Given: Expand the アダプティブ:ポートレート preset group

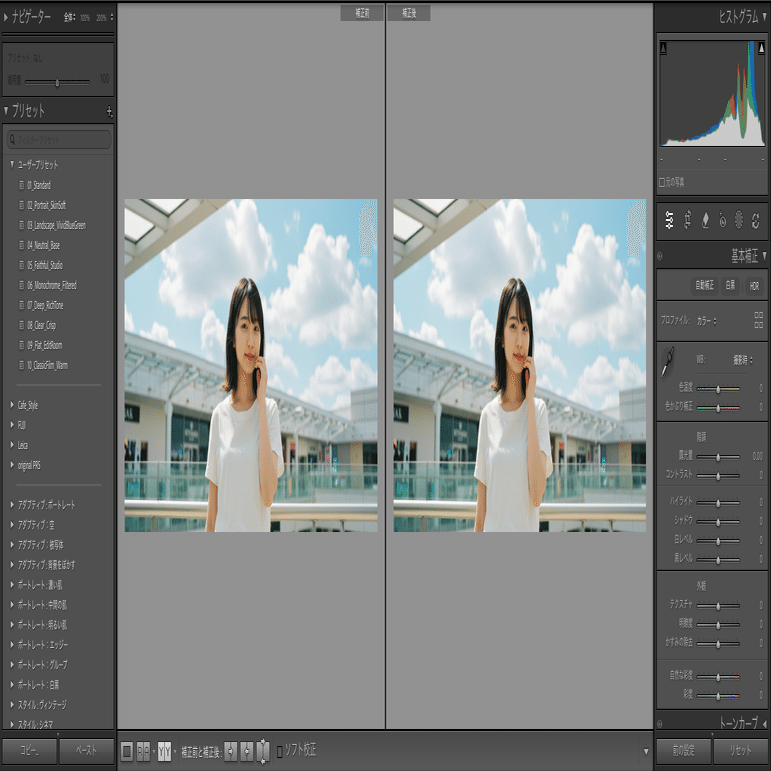Looking at the screenshot, I should click(12, 504).
